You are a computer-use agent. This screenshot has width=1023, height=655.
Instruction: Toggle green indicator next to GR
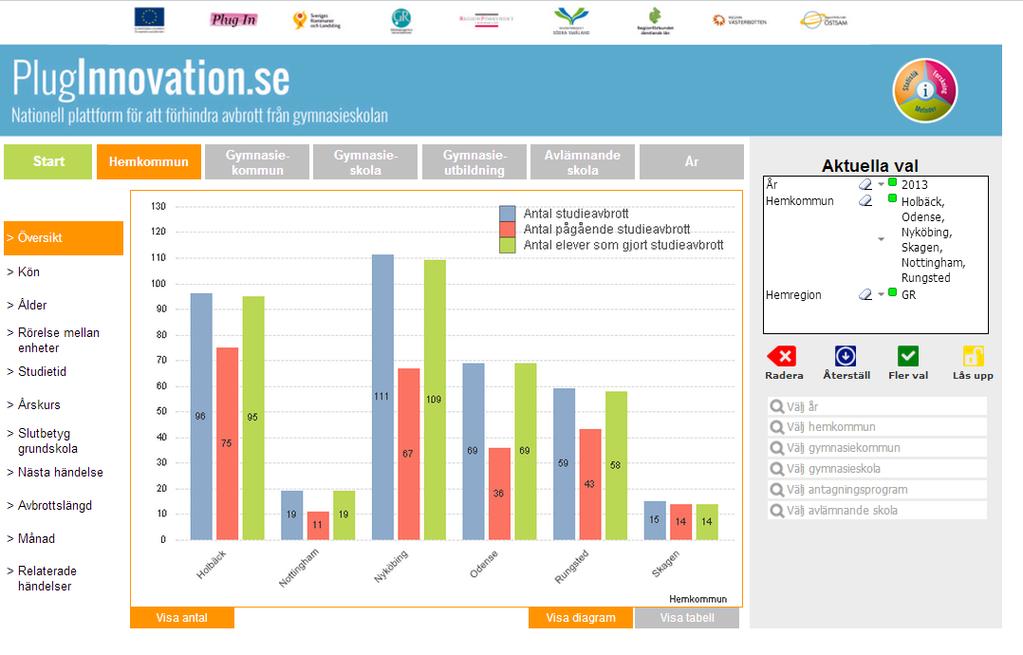point(893,292)
